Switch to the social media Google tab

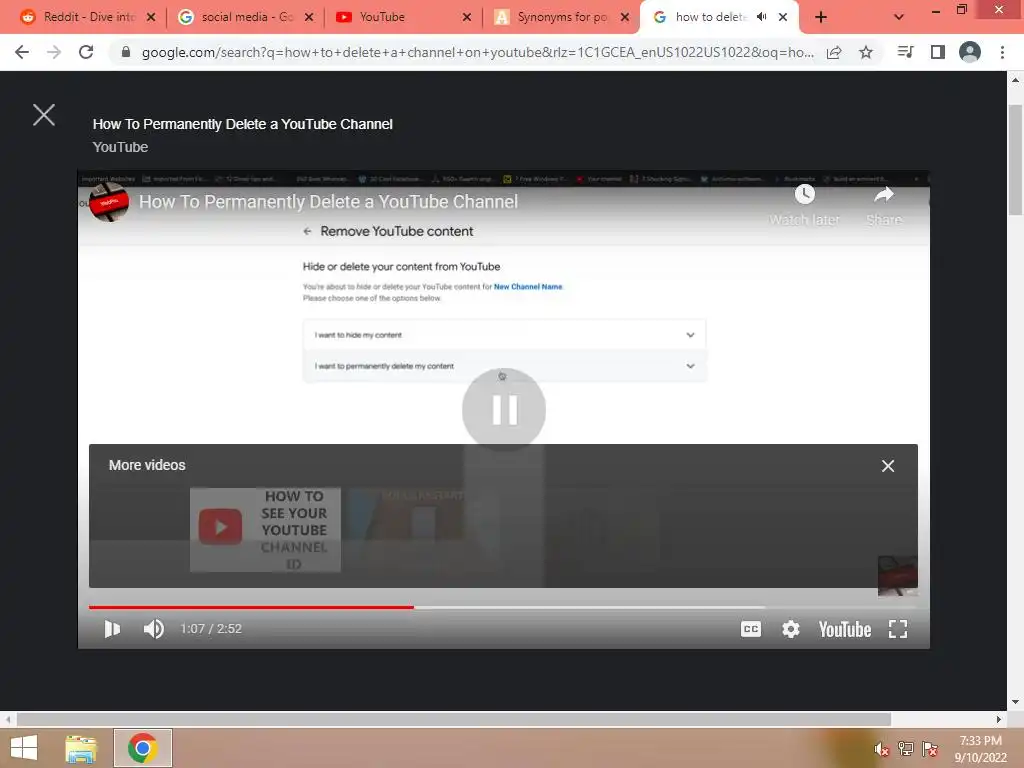coord(246,17)
